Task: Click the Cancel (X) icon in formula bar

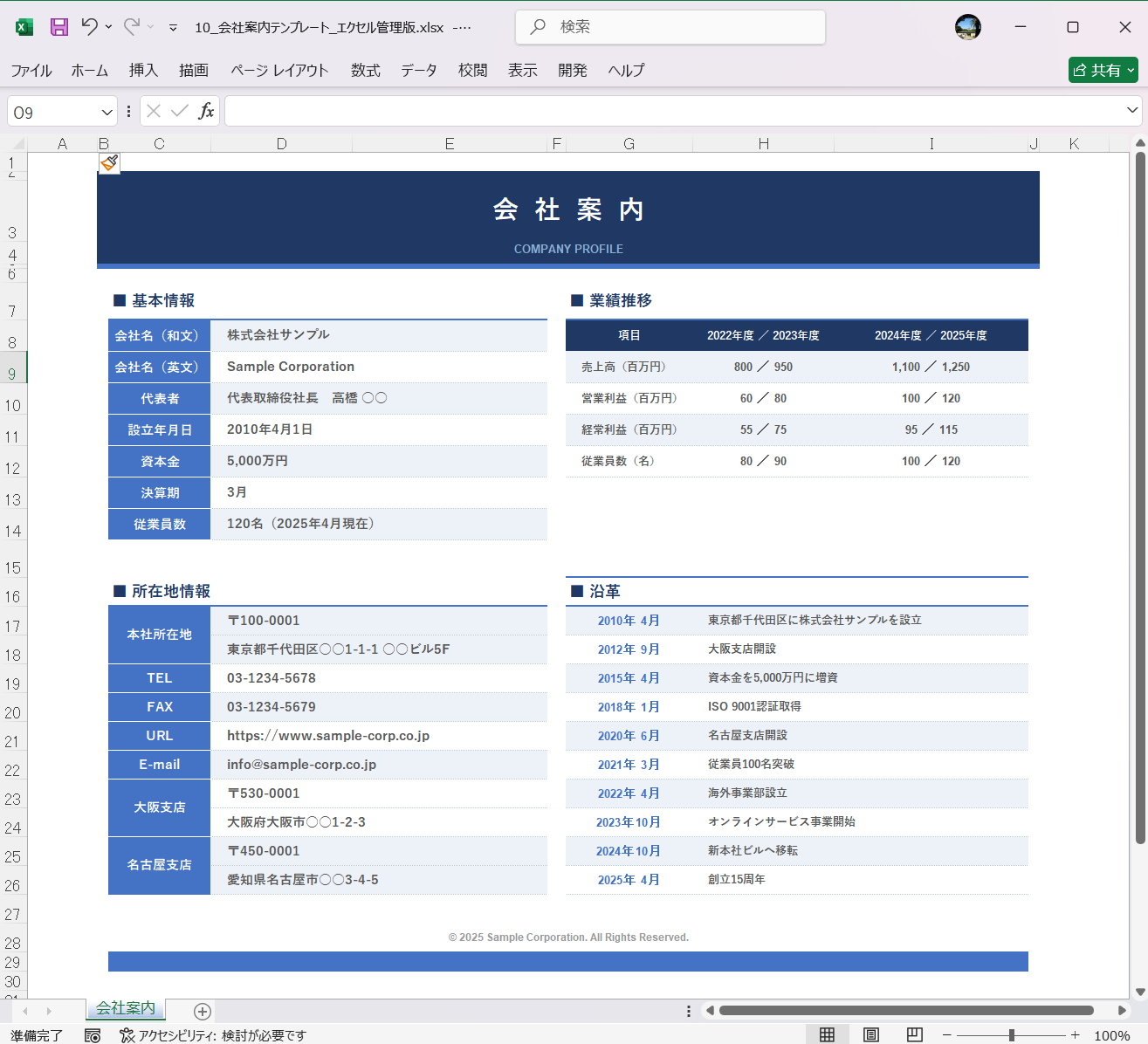Action: 153,111
